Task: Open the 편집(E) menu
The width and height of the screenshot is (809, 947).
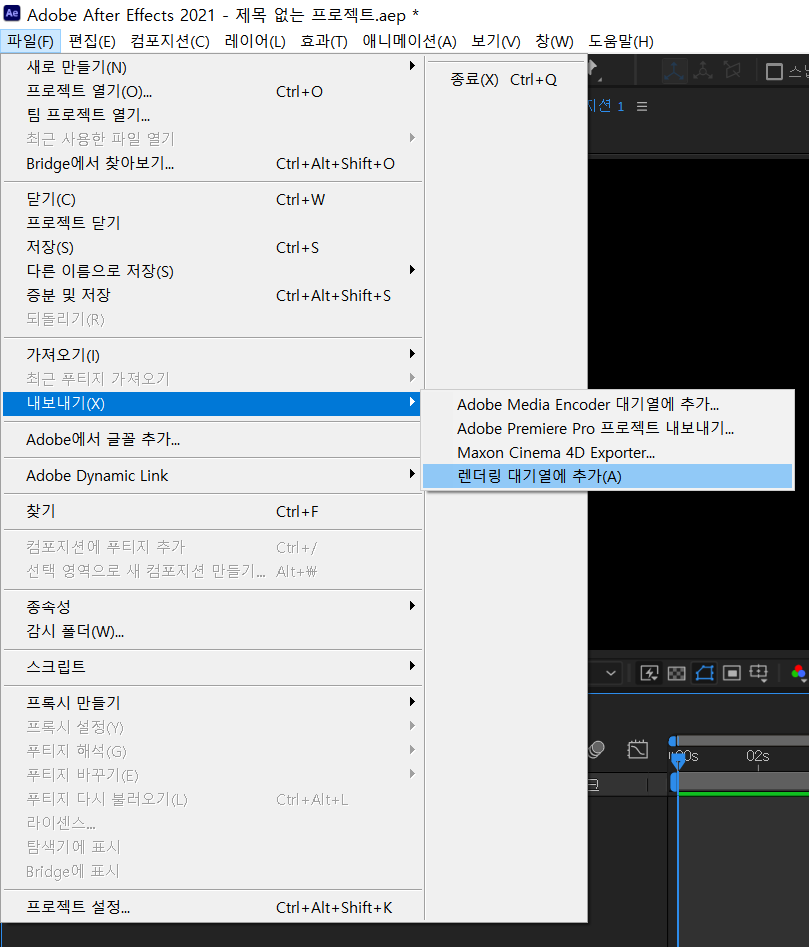Action: click(92, 41)
